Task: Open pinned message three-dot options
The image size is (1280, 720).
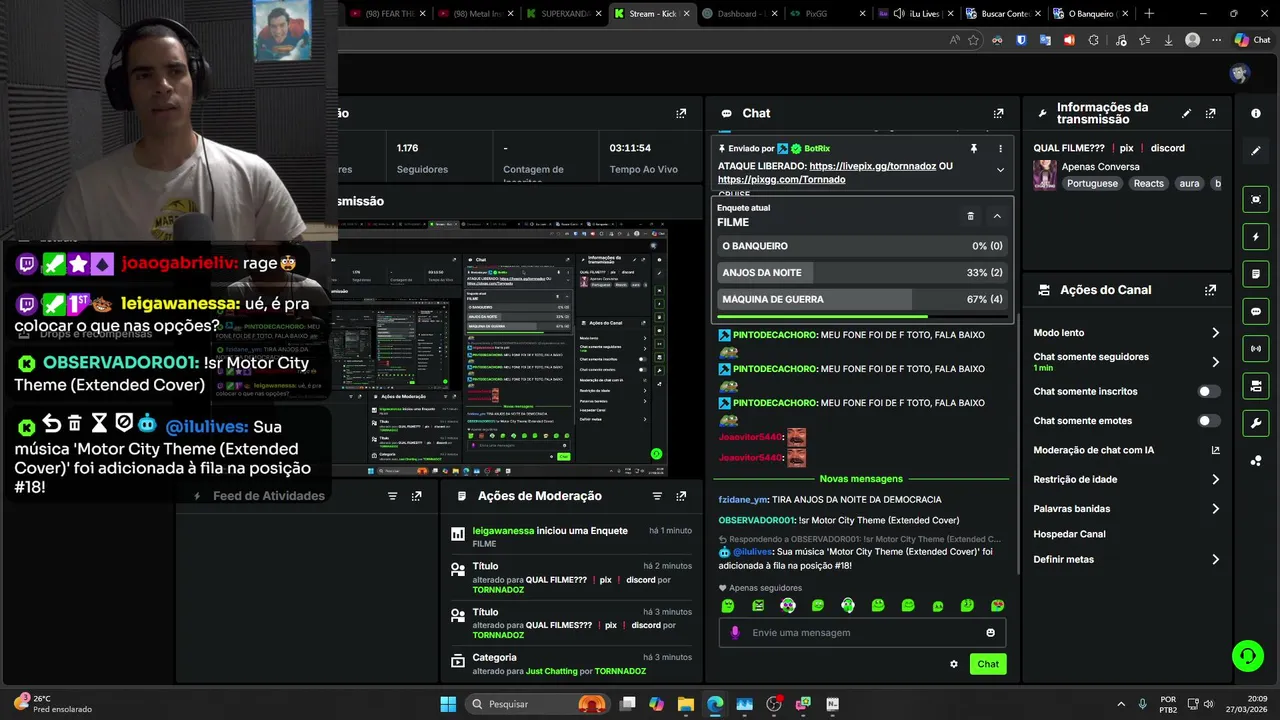Action: coord(1000,148)
